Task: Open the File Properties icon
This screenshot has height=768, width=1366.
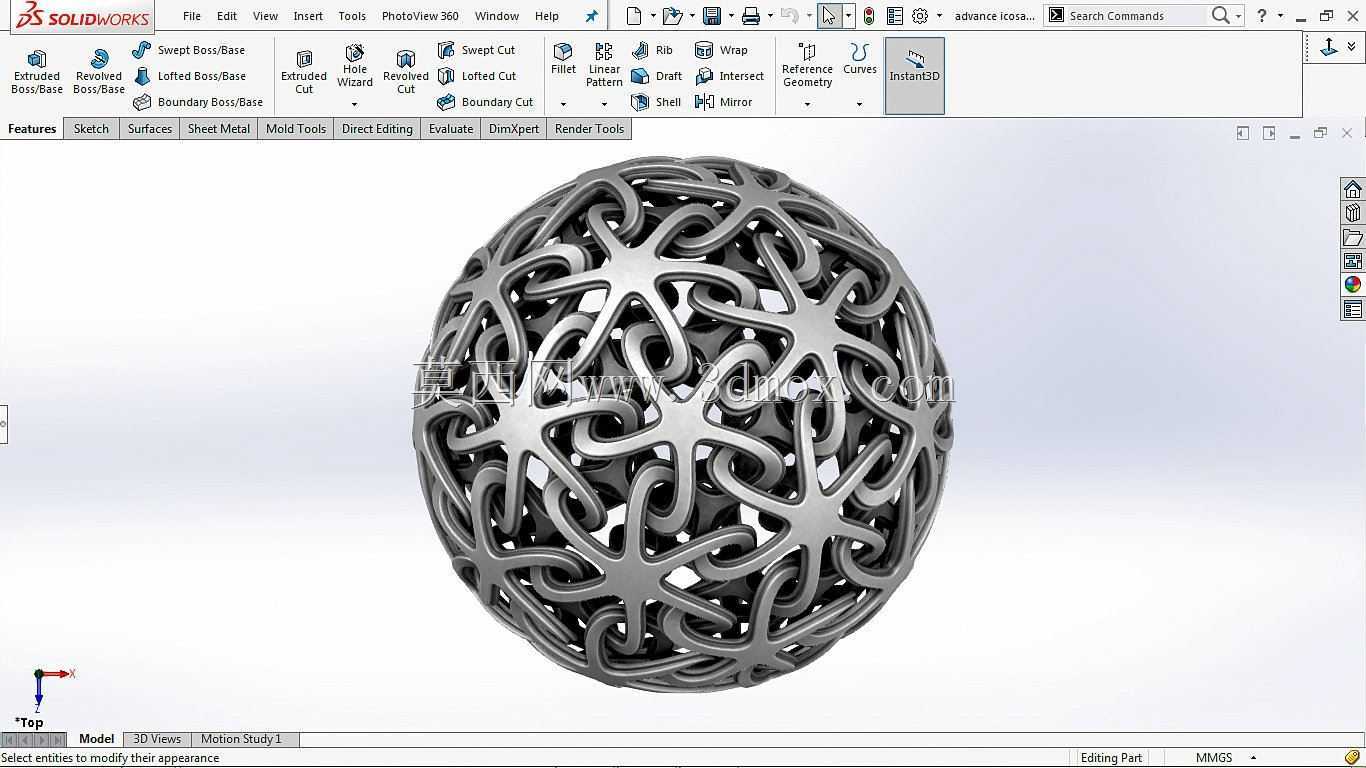Action: (x=894, y=16)
